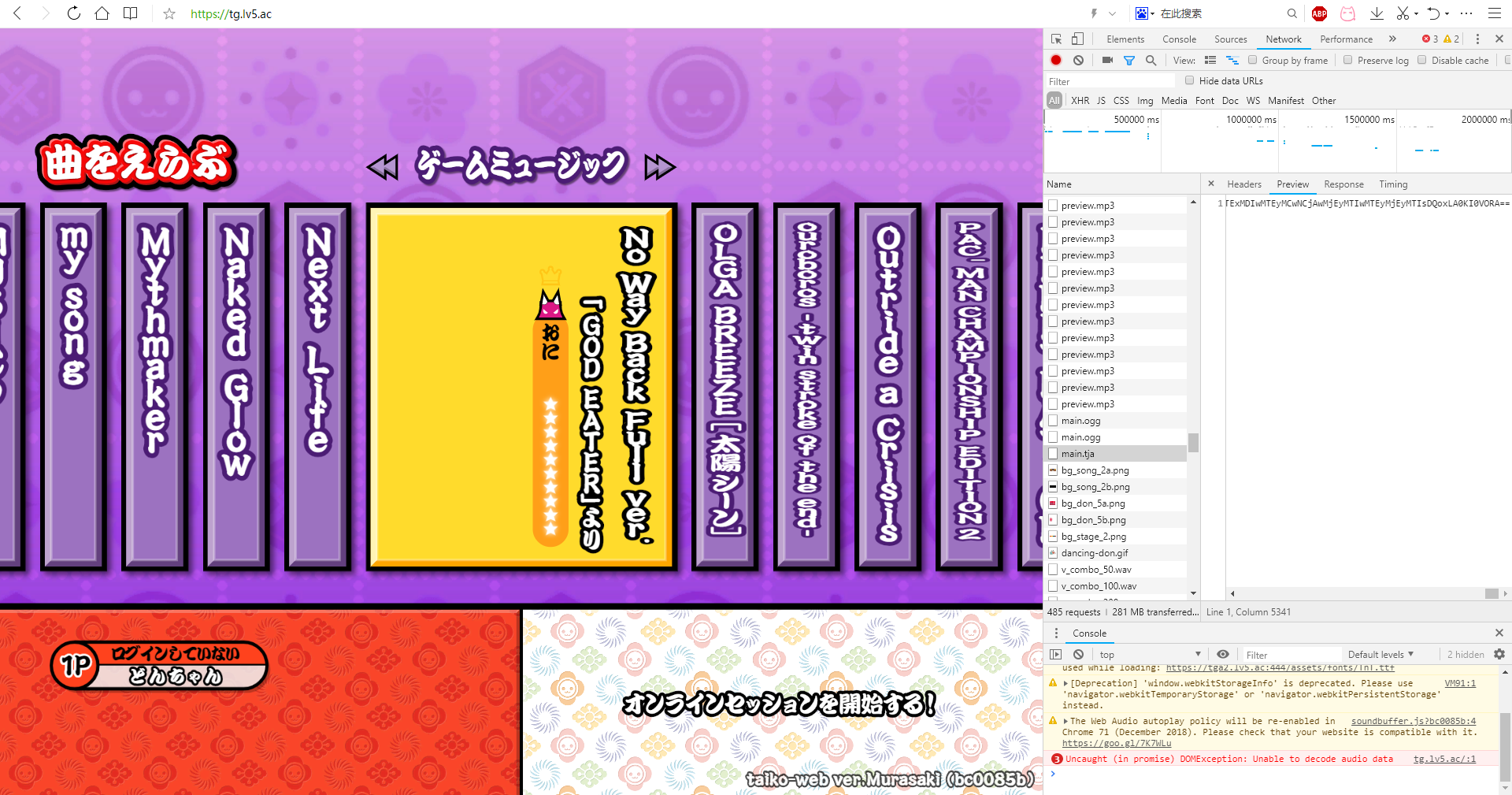The height and width of the screenshot is (795, 1512).
Task: Bookmark page with the star icon
Action: 169,13
